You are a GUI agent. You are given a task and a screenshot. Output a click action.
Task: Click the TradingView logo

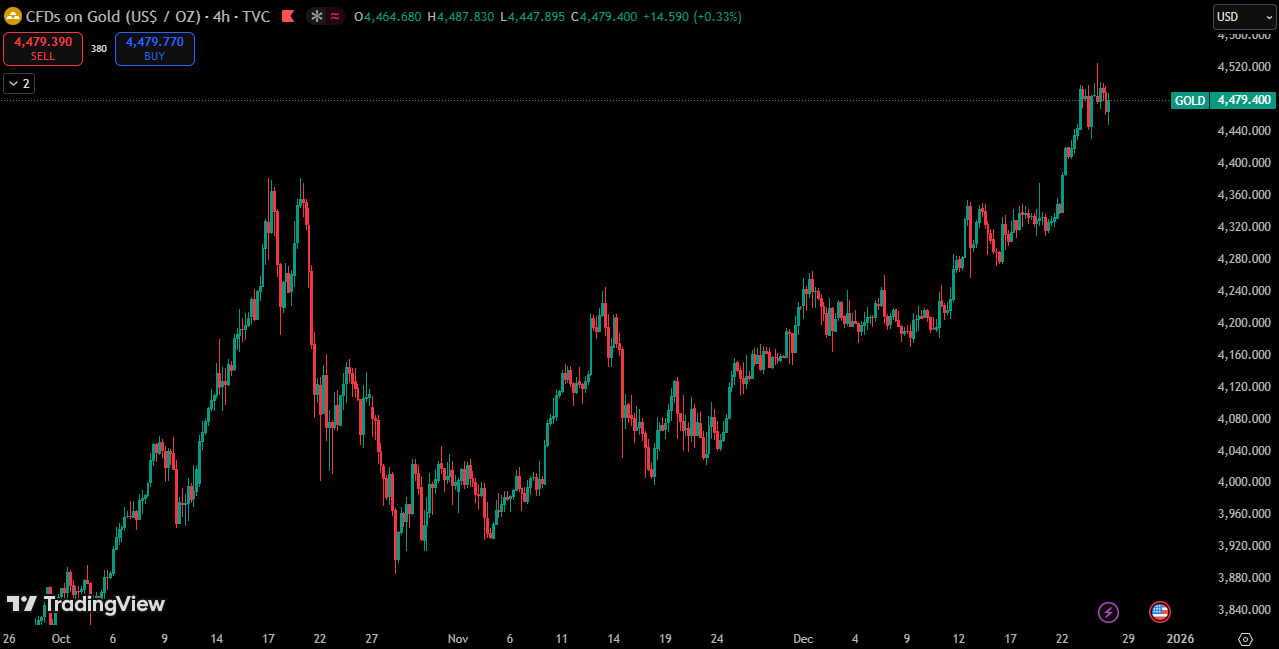click(x=86, y=604)
